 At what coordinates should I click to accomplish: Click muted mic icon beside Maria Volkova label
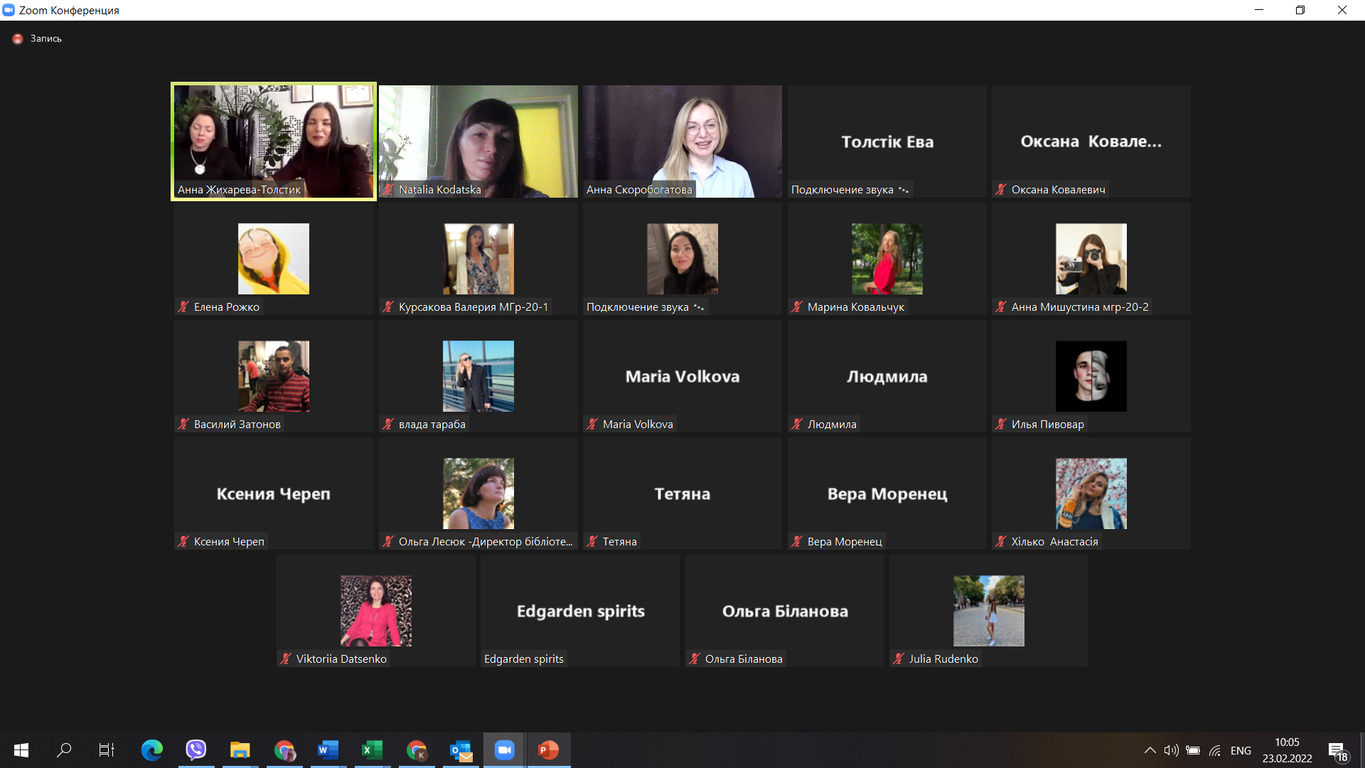[x=592, y=424]
